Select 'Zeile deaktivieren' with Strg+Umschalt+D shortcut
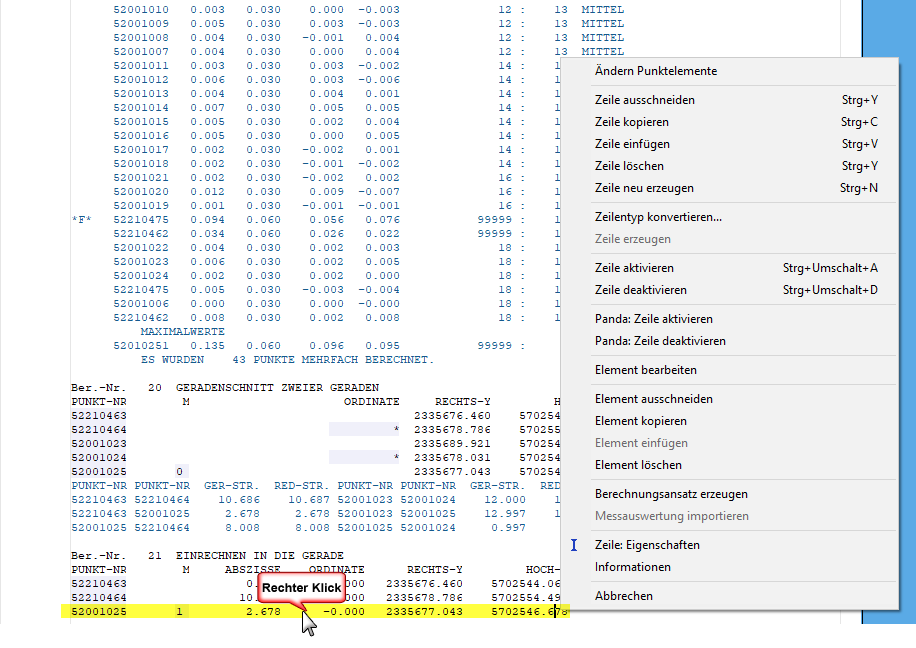The height and width of the screenshot is (648, 916). click(640, 290)
